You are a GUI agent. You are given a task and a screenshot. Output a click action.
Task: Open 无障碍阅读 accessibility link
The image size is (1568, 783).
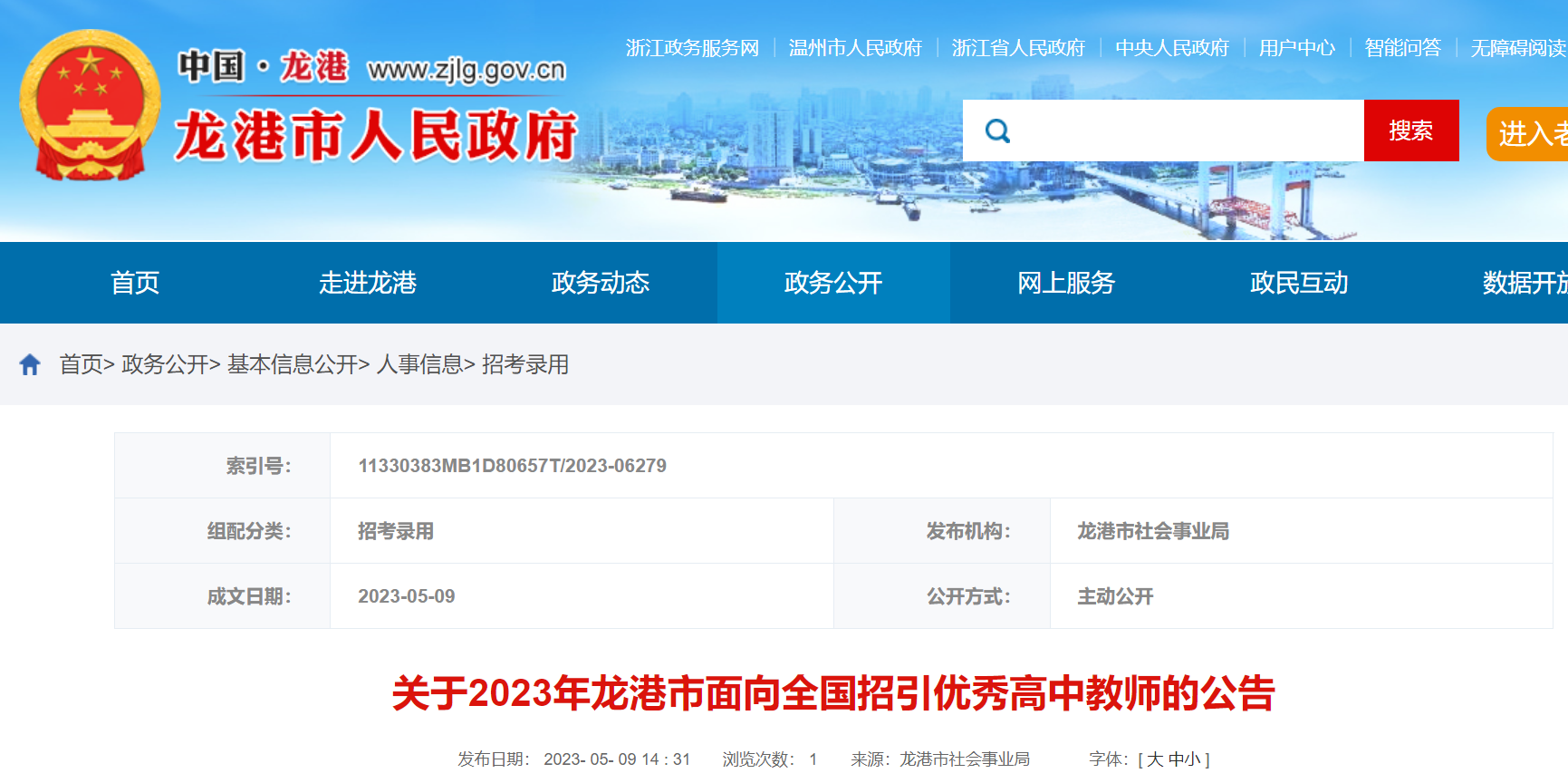coord(1519,48)
